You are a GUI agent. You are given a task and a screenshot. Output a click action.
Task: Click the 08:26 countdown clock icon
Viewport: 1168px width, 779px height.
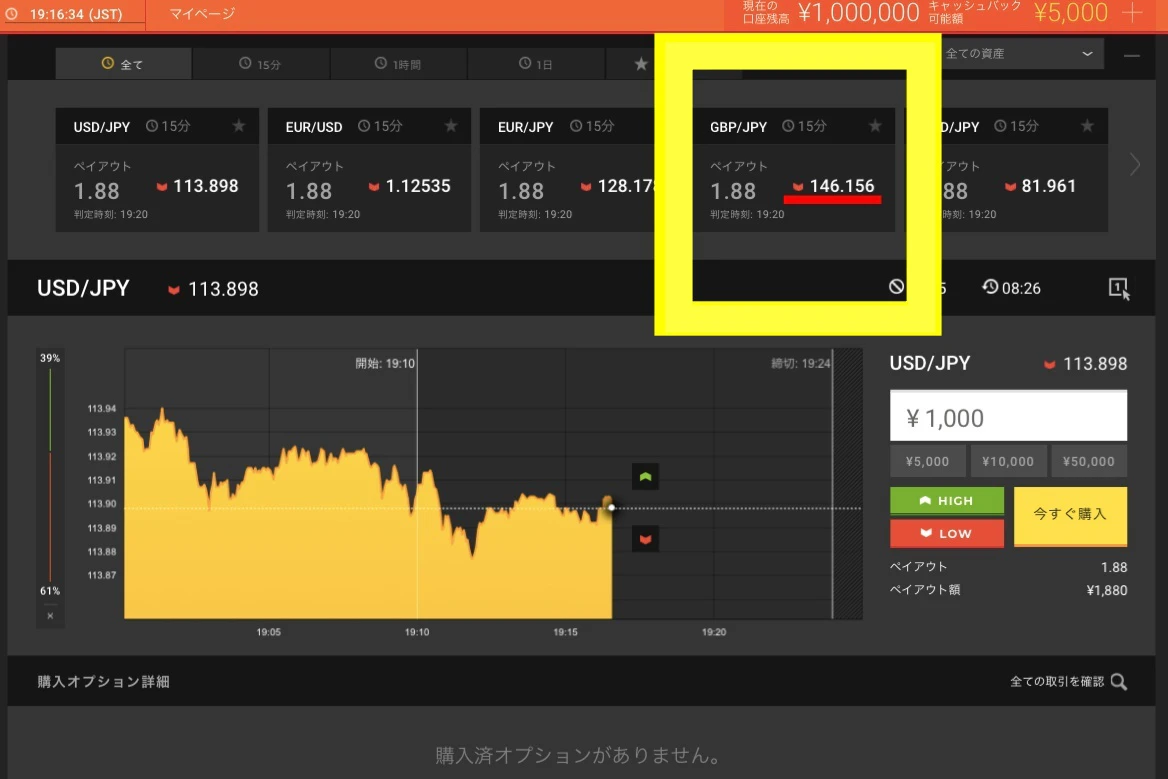pyautogui.click(x=990, y=287)
